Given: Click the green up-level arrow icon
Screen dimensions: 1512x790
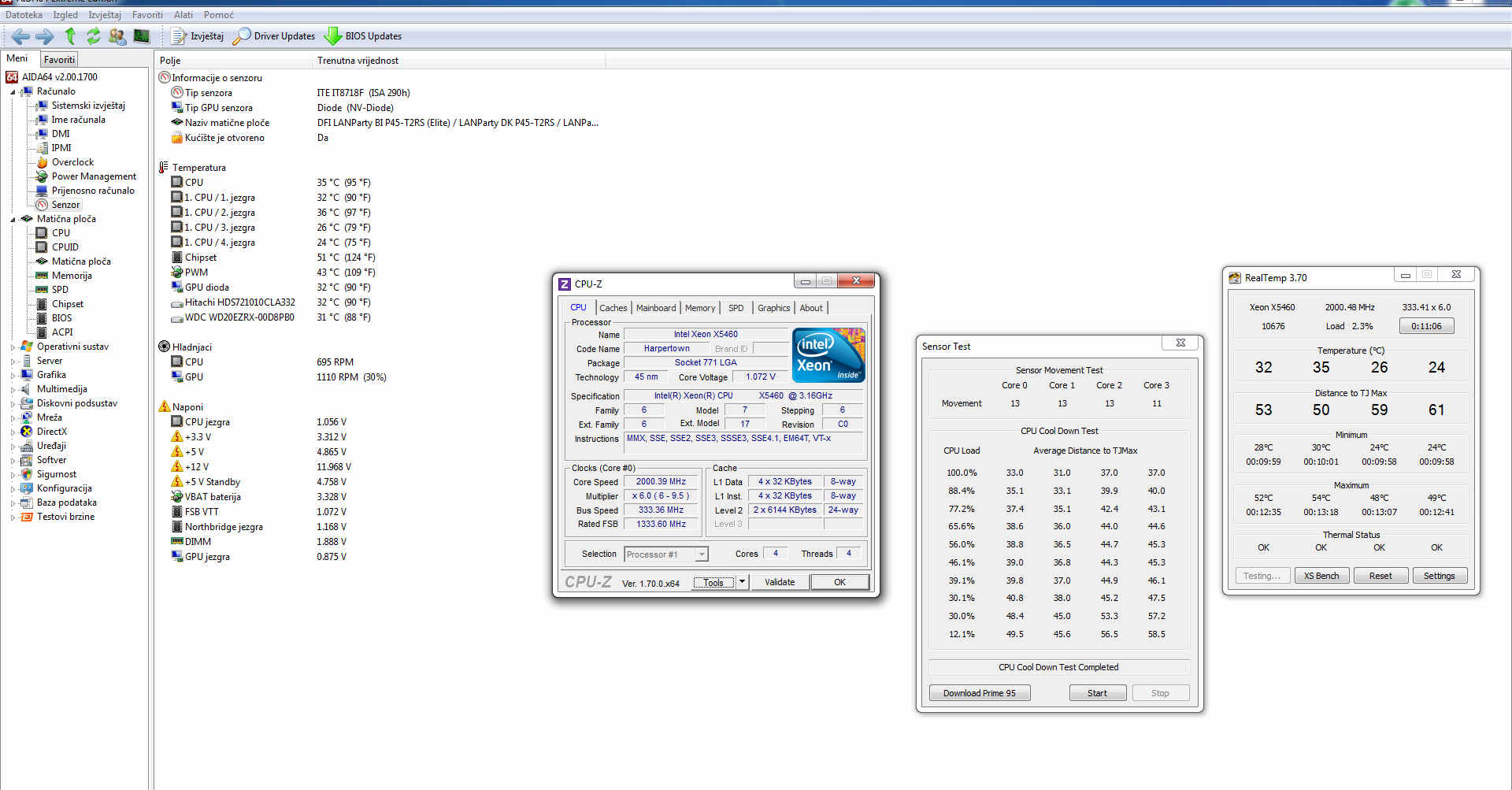Looking at the screenshot, I should 70,36.
